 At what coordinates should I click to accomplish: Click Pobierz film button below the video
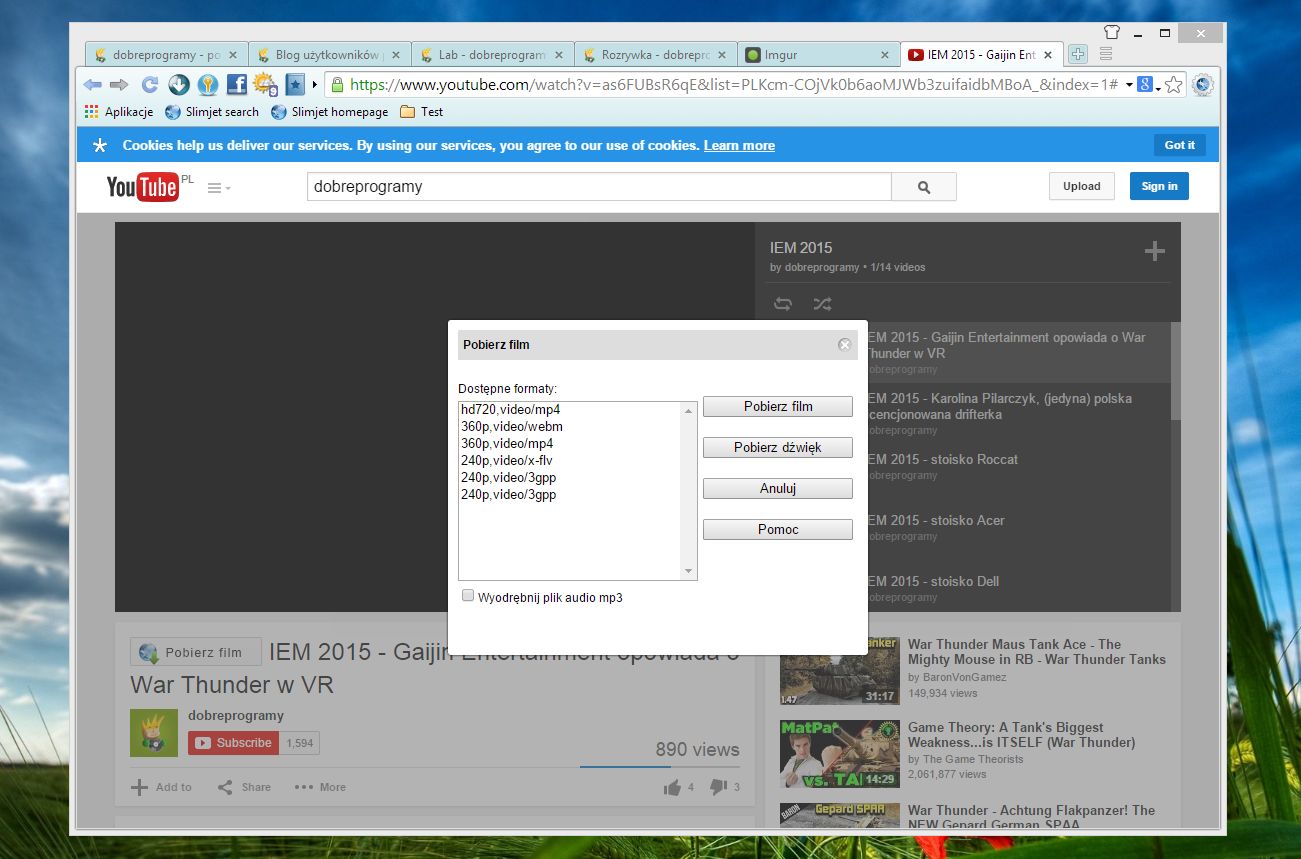[196, 652]
